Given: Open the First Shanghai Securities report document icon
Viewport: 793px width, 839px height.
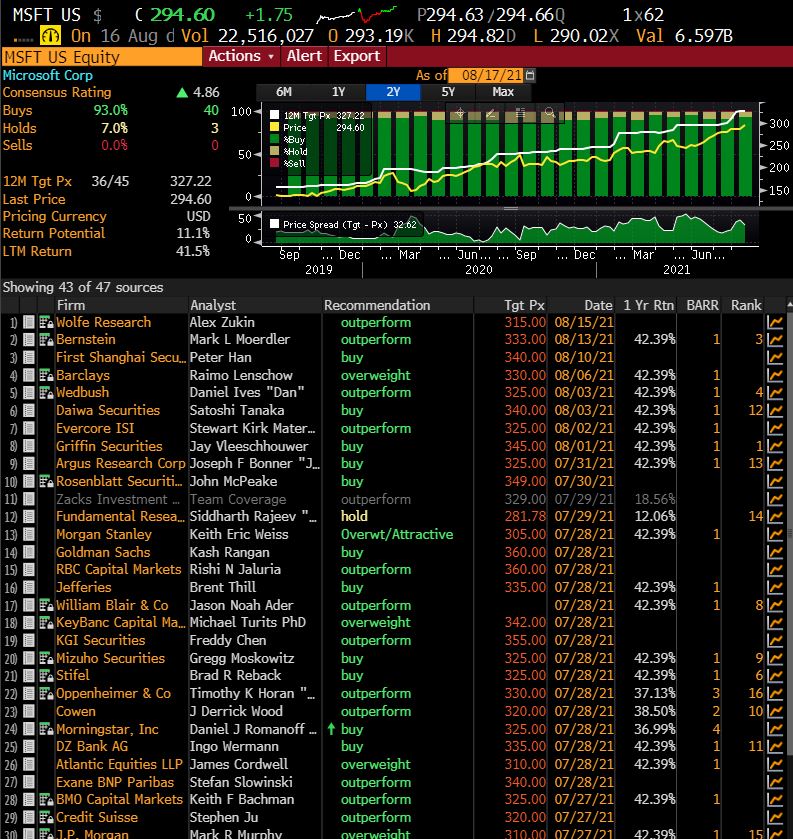Looking at the screenshot, I should [x=29, y=357].
